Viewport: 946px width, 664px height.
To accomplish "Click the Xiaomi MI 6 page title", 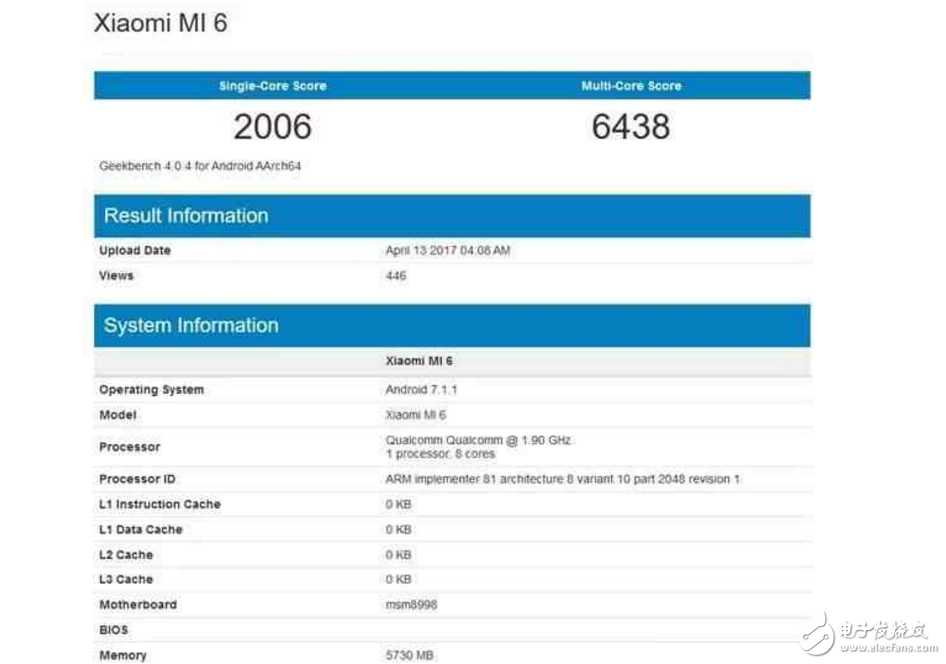I will click(161, 23).
